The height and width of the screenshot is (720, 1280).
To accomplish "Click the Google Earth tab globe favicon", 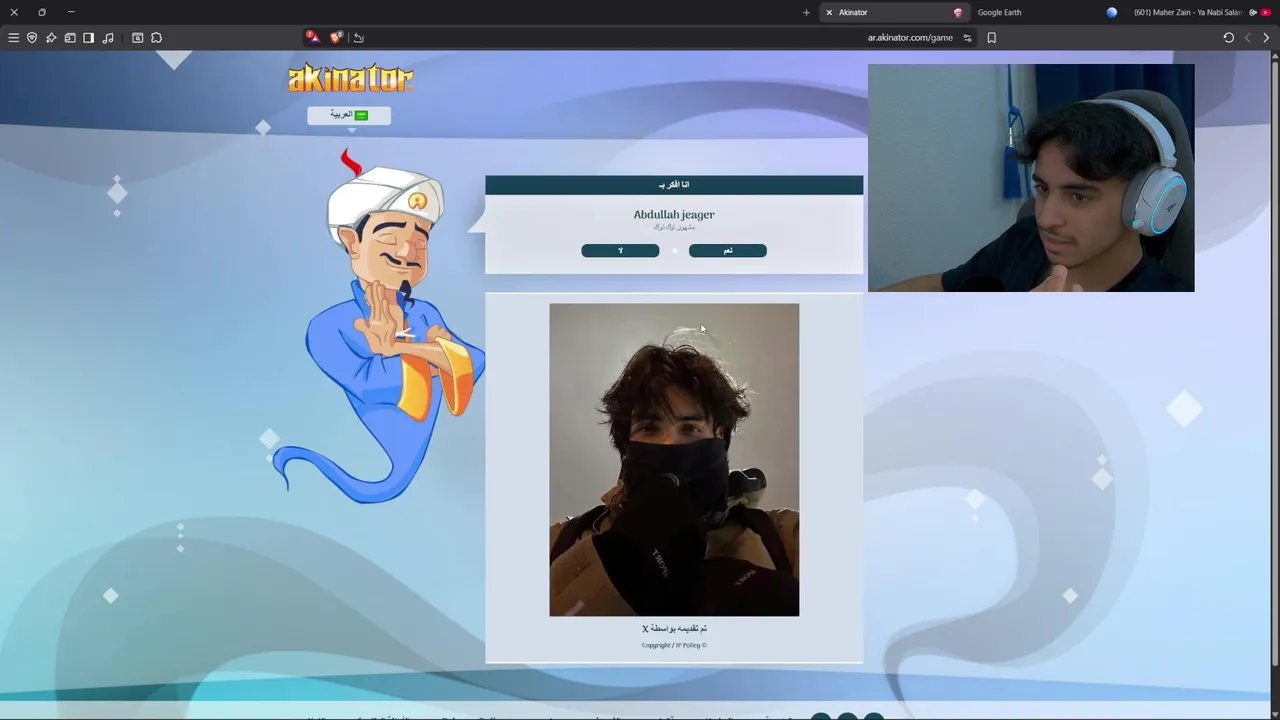I will [1112, 12].
